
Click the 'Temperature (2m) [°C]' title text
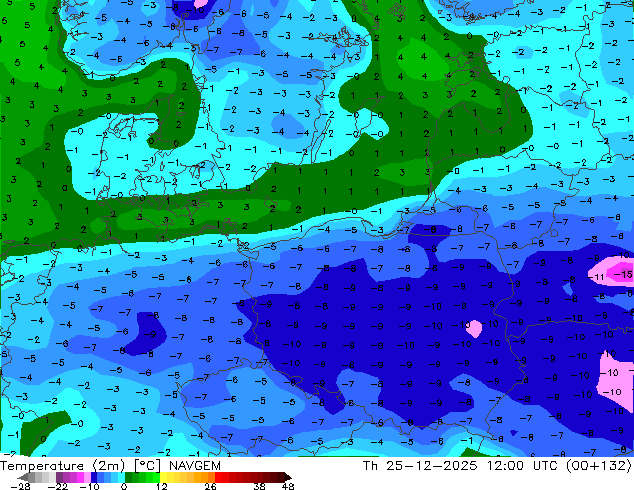coord(80,466)
